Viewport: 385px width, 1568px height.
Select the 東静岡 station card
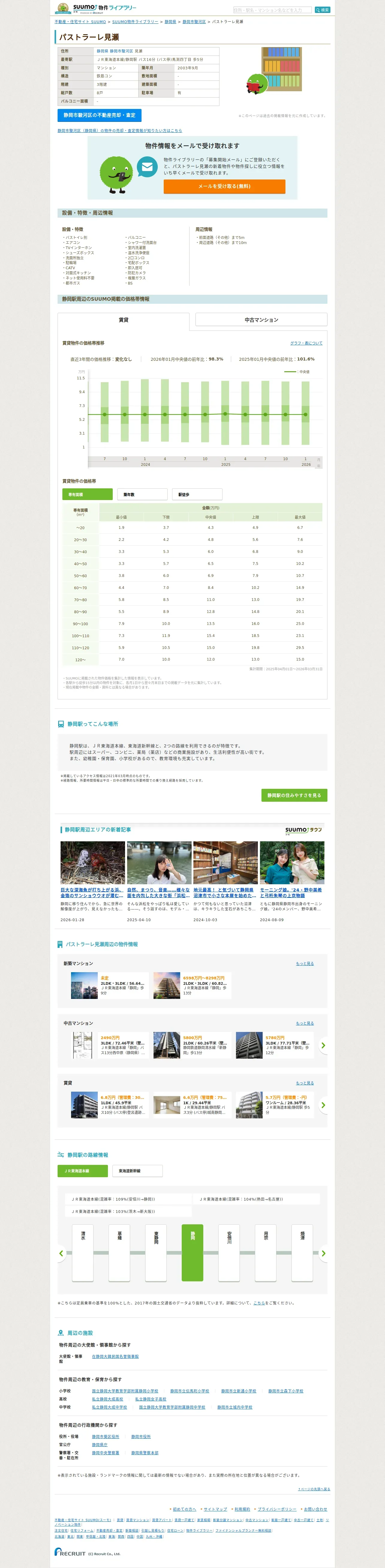156,1253
